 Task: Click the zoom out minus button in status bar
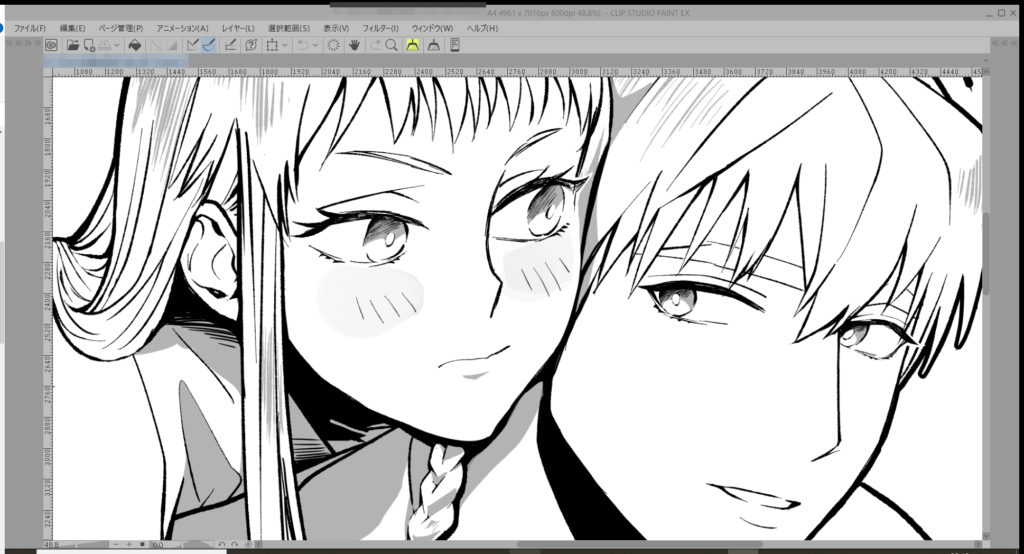pyautogui.click(x=117, y=545)
